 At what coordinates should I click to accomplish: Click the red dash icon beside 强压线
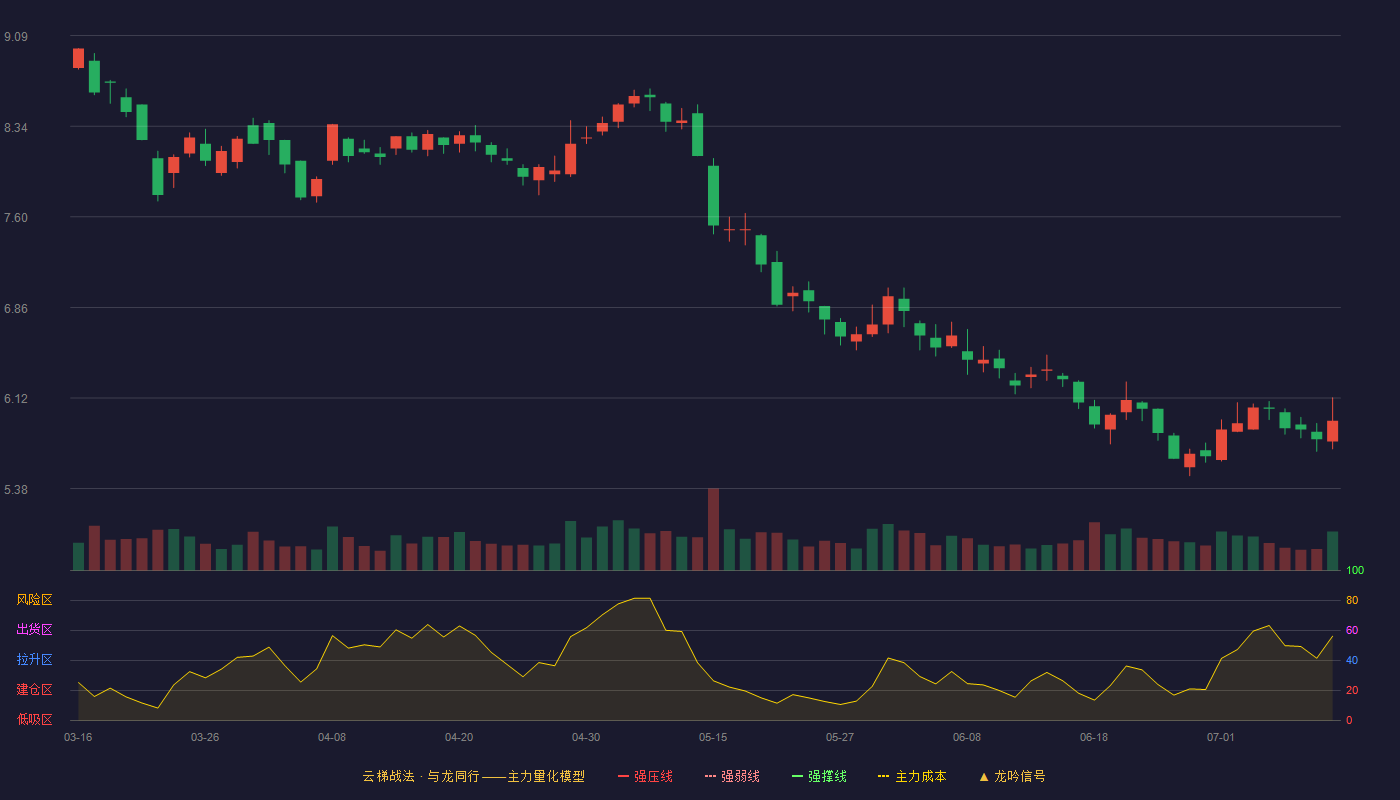623,776
